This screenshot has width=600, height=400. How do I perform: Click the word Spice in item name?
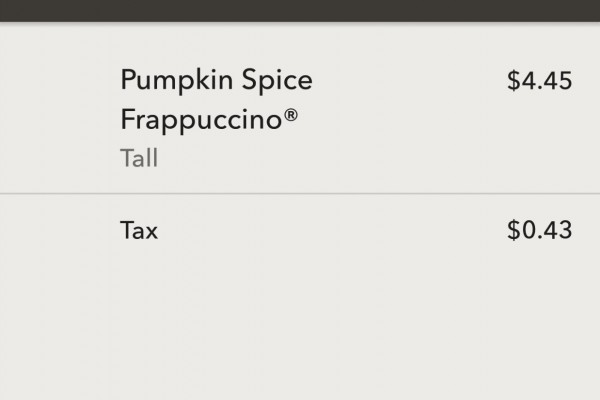[277, 82]
